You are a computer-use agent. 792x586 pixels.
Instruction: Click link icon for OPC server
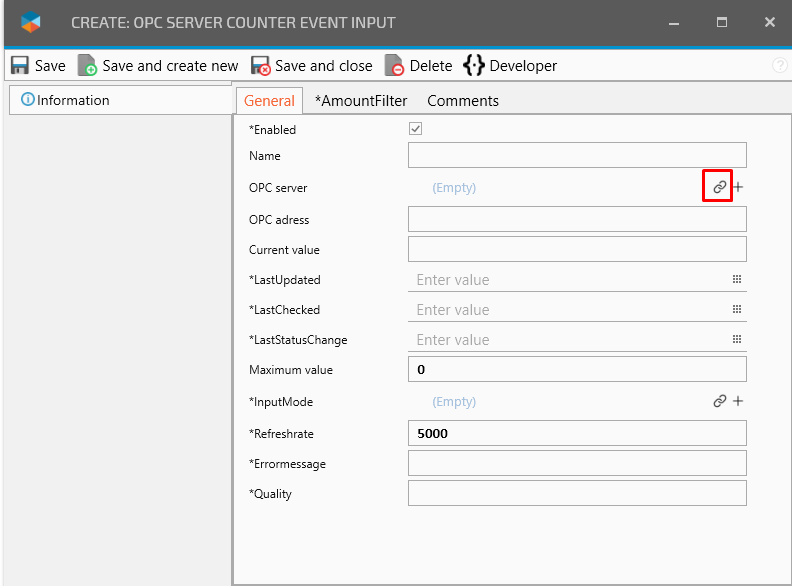coord(719,187)
